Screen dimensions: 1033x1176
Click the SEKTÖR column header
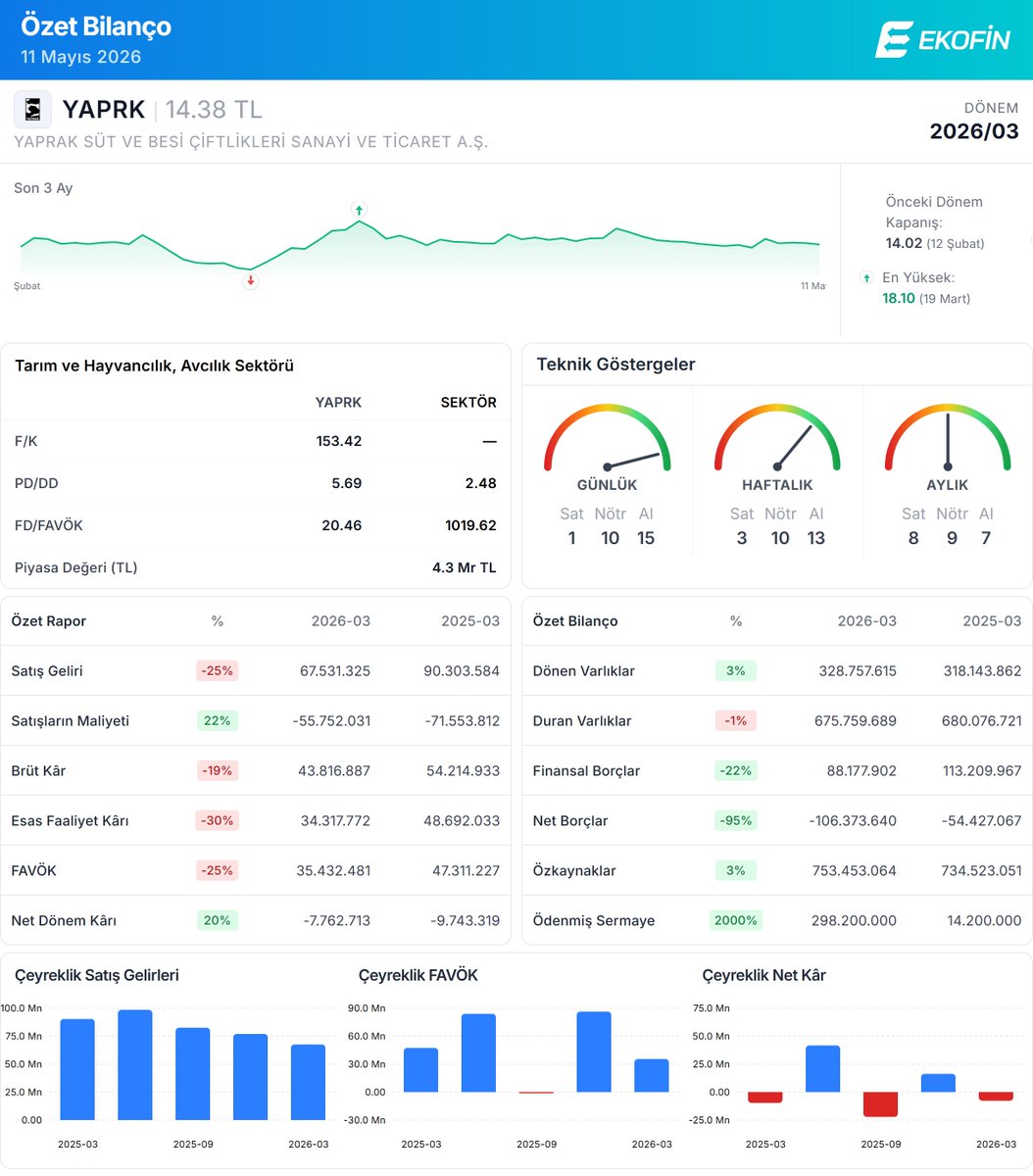click(x=467, y=403)
